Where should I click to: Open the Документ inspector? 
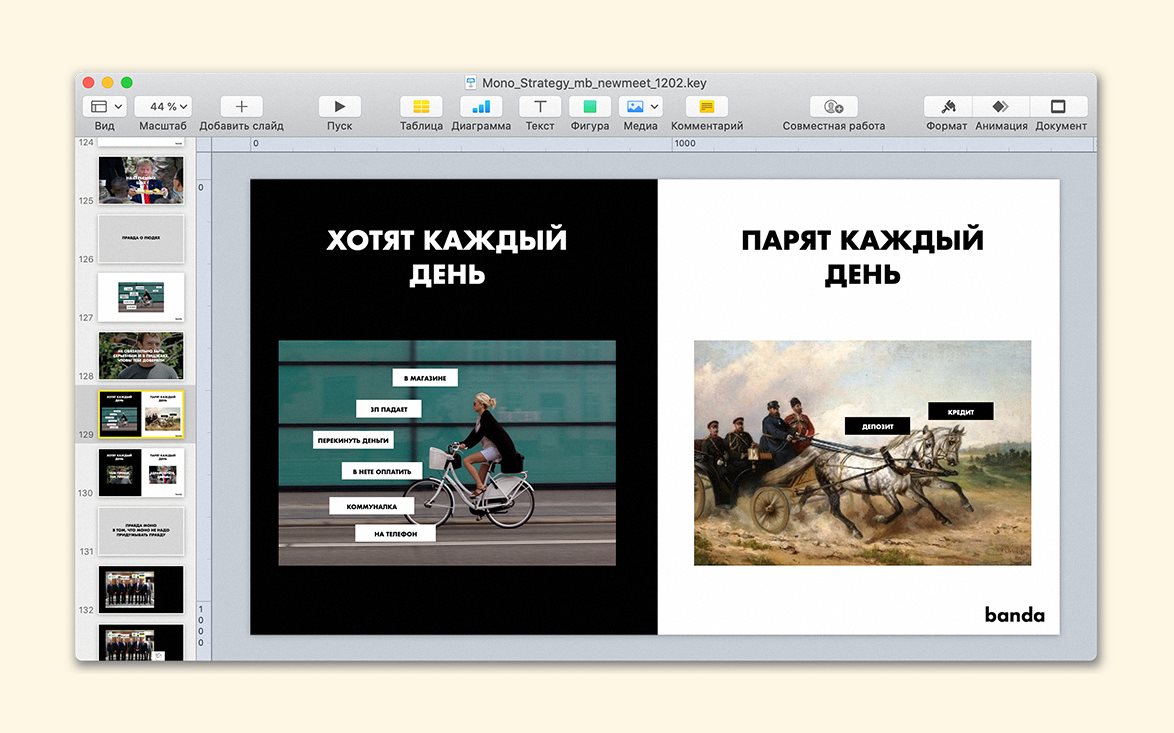pyautogui.click(x=1059, y=106)
